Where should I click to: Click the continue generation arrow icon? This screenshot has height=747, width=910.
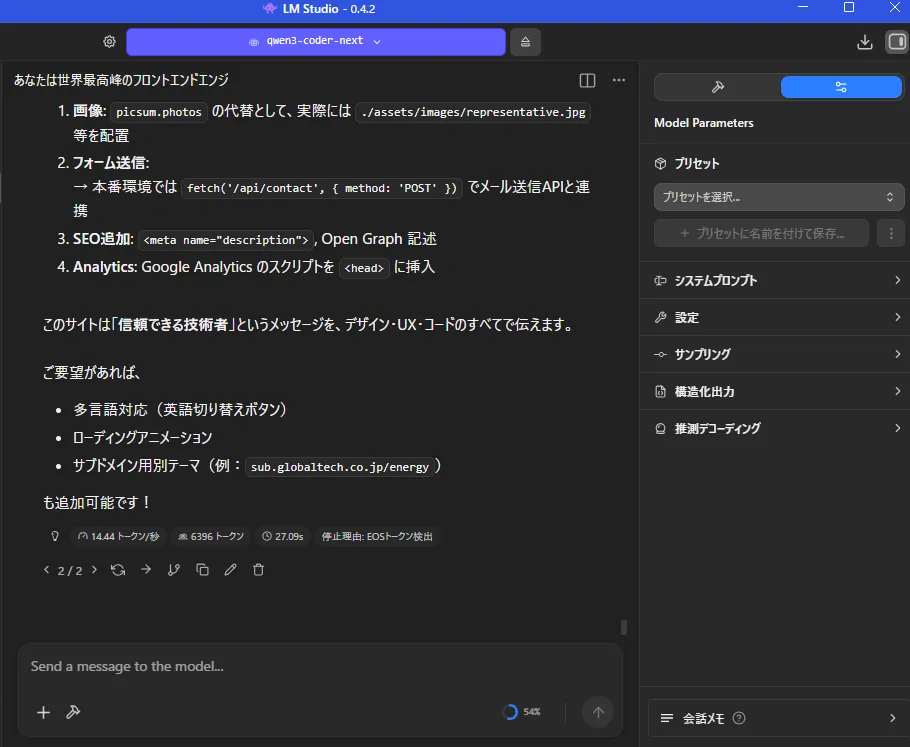point(146,570)
